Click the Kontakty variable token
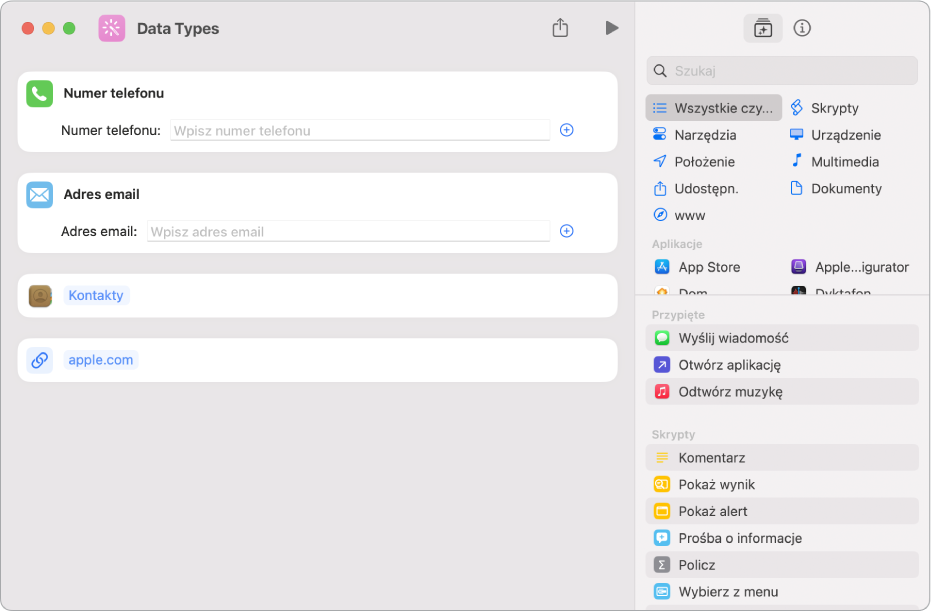Image resolution: width=931 pixels, height=612 pixels. (x=96, y=295)
